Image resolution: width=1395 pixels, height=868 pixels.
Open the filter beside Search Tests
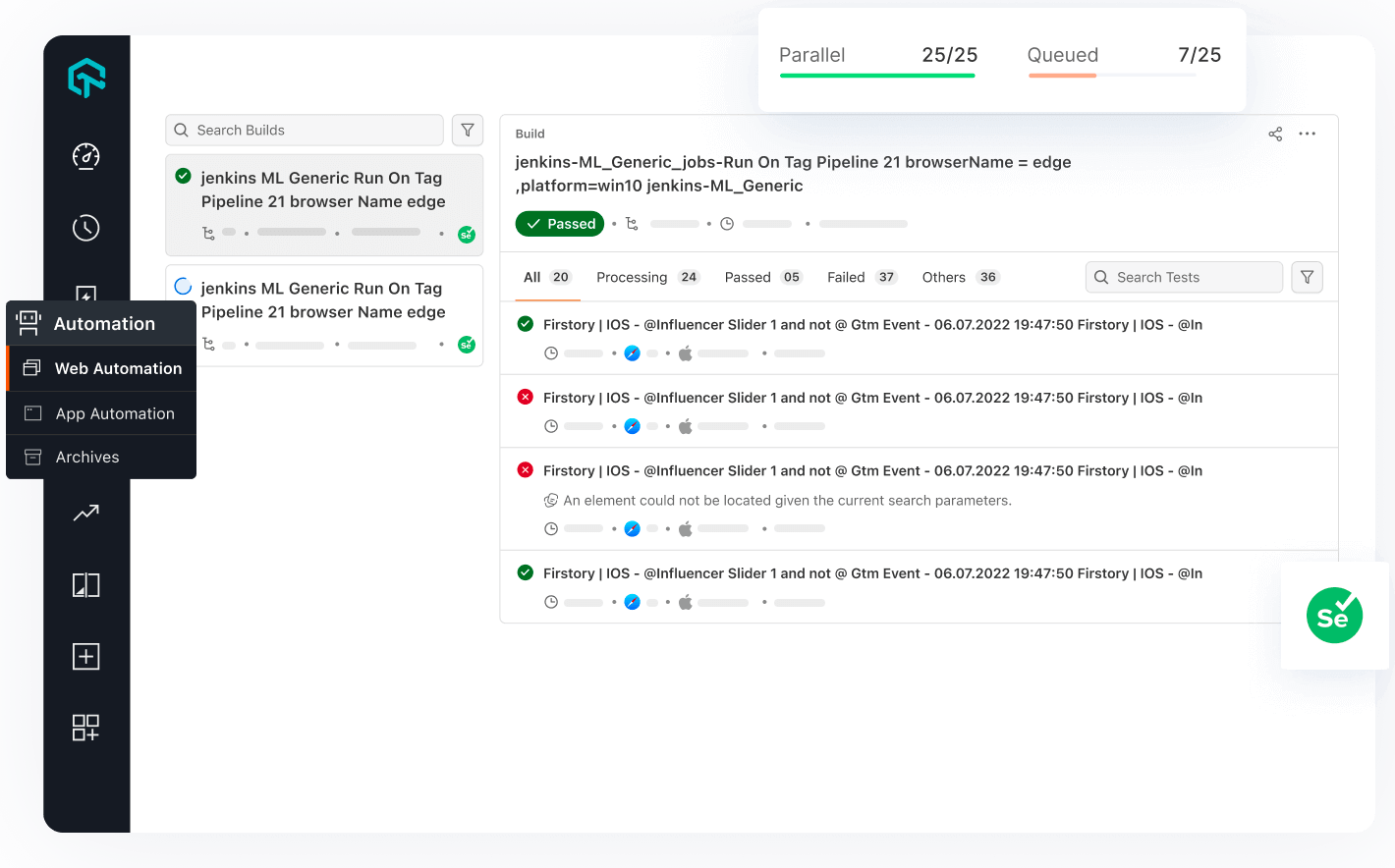click(1307, 277)
